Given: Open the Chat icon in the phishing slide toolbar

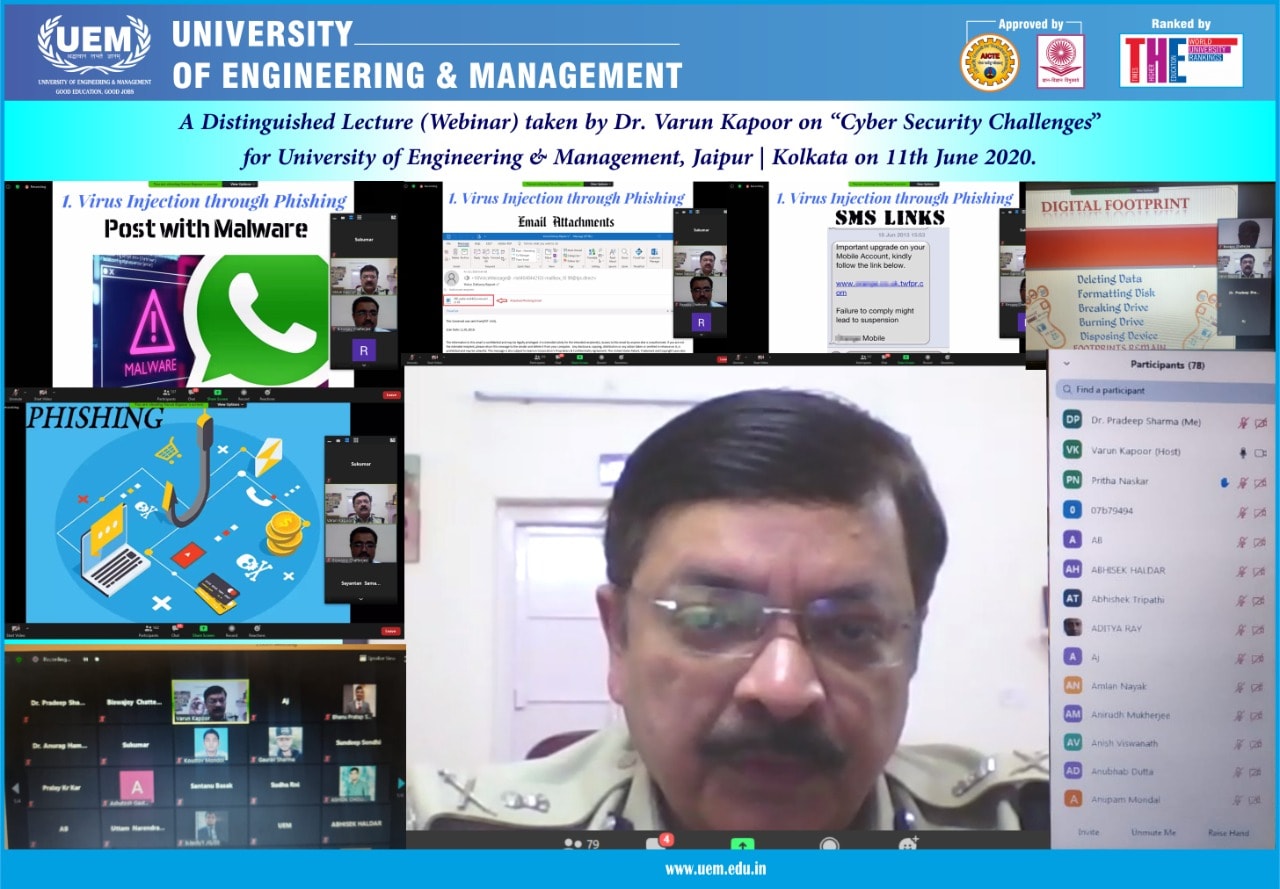Looking at the screenshot, I should point(175,630).
